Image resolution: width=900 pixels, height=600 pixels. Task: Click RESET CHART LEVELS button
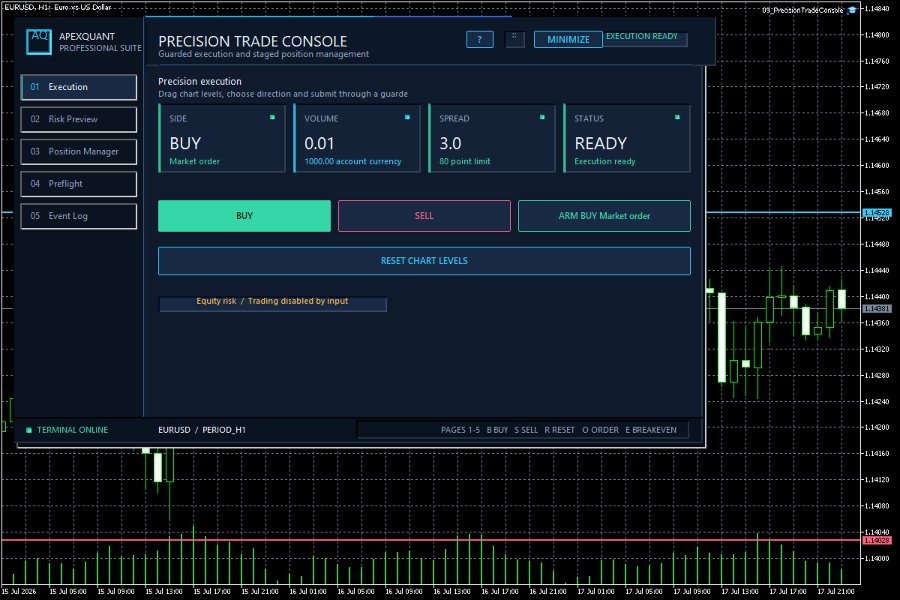pos(424,261)
